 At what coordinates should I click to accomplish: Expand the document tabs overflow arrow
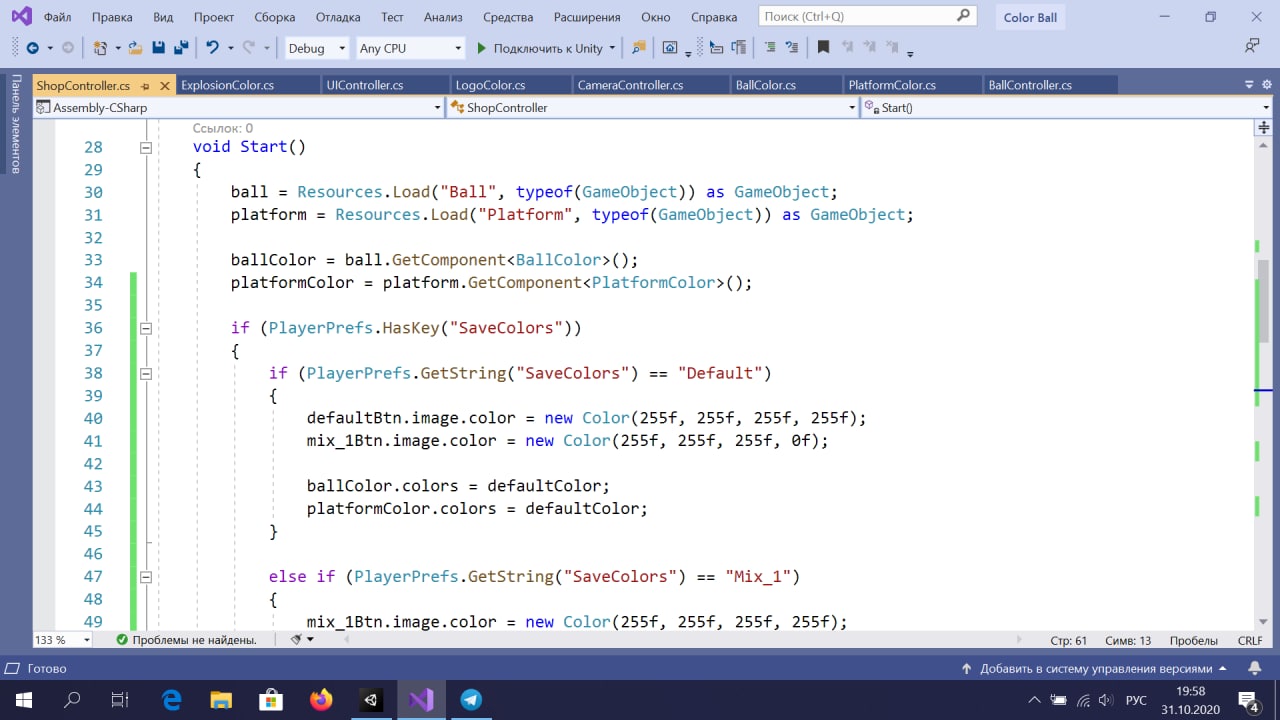(x=1249, y=86)
